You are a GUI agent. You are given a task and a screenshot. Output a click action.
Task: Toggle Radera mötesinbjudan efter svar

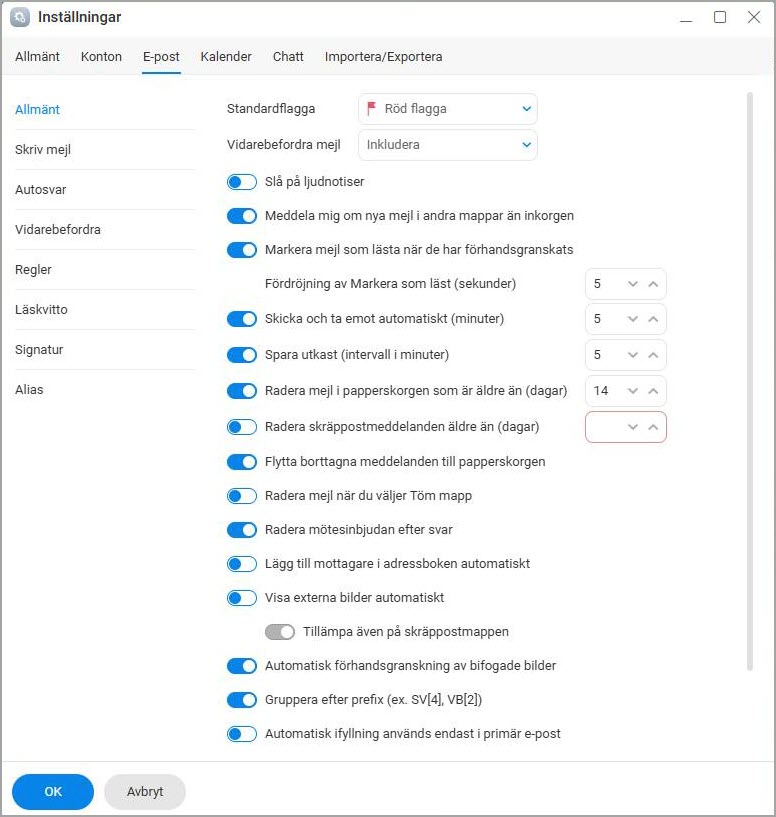click(x=242, y=530)
